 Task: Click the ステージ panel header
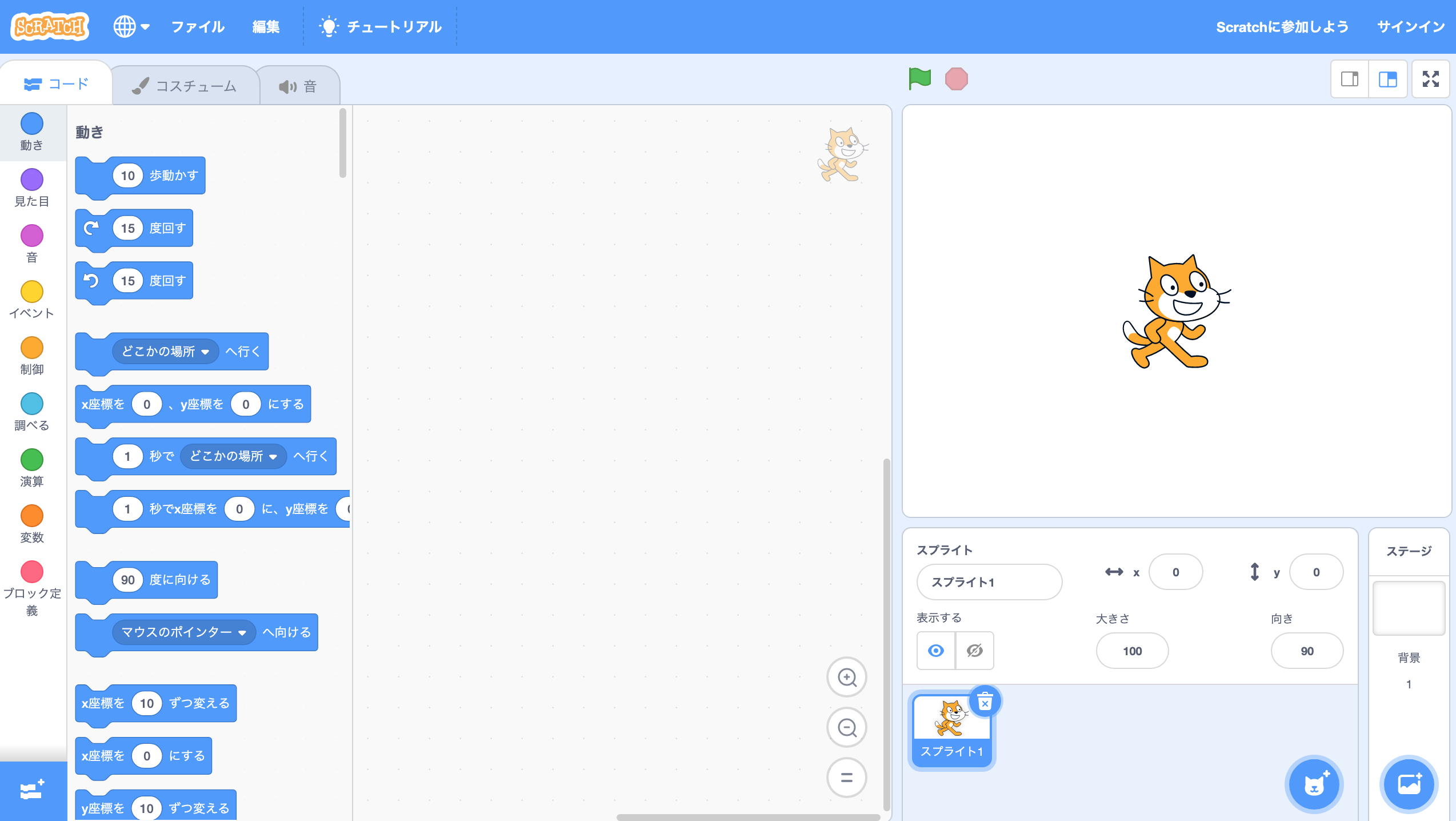pos(1409,551)
